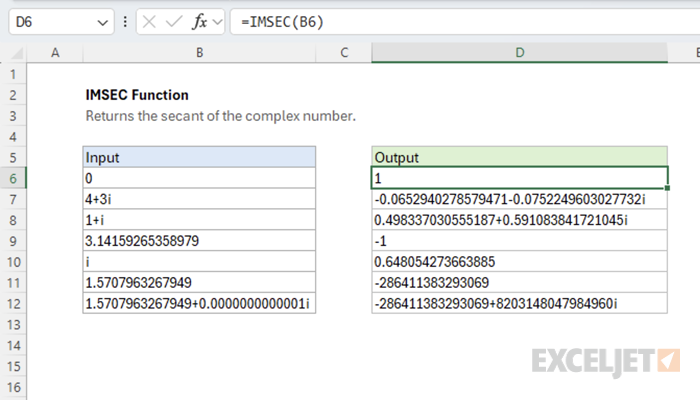Select input cell '4+3i'
The image size is (700, 400).
pyautogui.click(x=199, y=199)
